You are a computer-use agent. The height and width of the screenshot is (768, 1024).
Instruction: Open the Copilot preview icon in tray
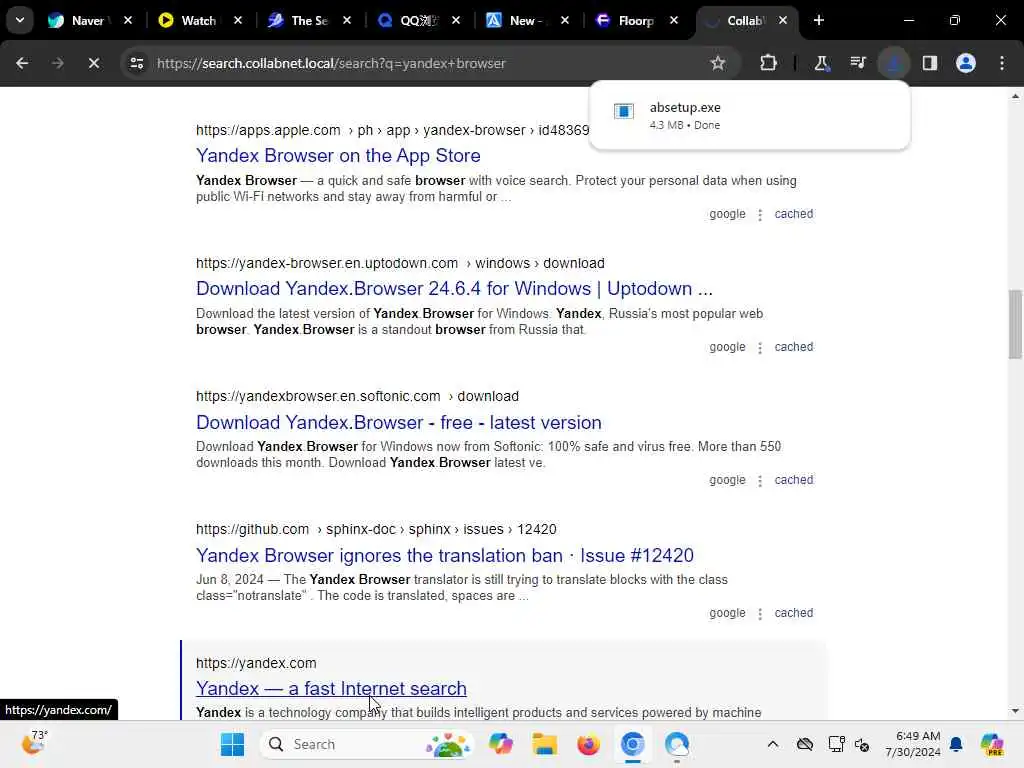click(992, 744)
